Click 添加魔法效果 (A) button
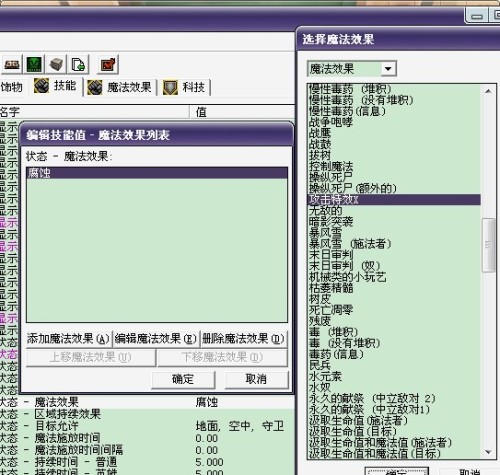500x475 pixels. [x=68, y=339]
